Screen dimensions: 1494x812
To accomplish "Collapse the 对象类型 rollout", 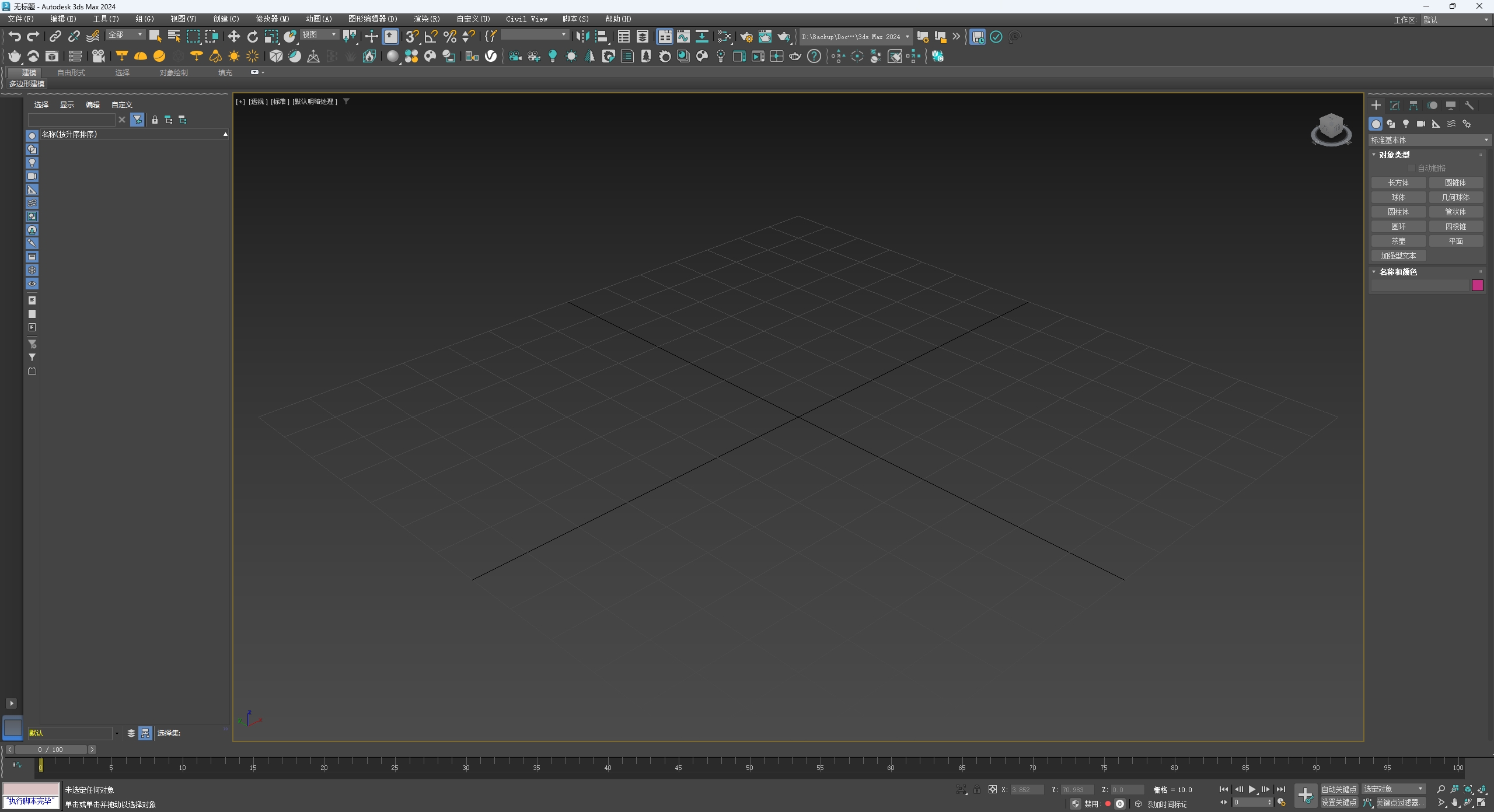I will tap(1374, 155).
